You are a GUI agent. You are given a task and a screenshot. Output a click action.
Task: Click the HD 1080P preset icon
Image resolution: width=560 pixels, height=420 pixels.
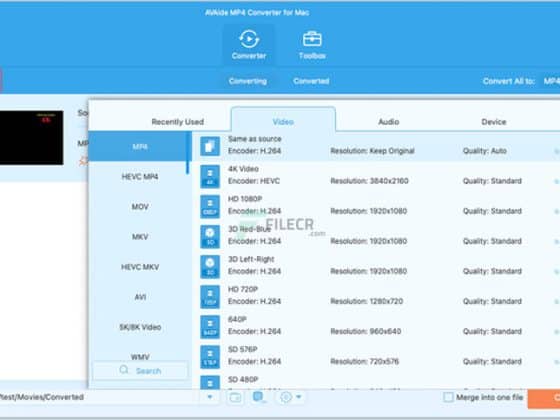(210, 206)
